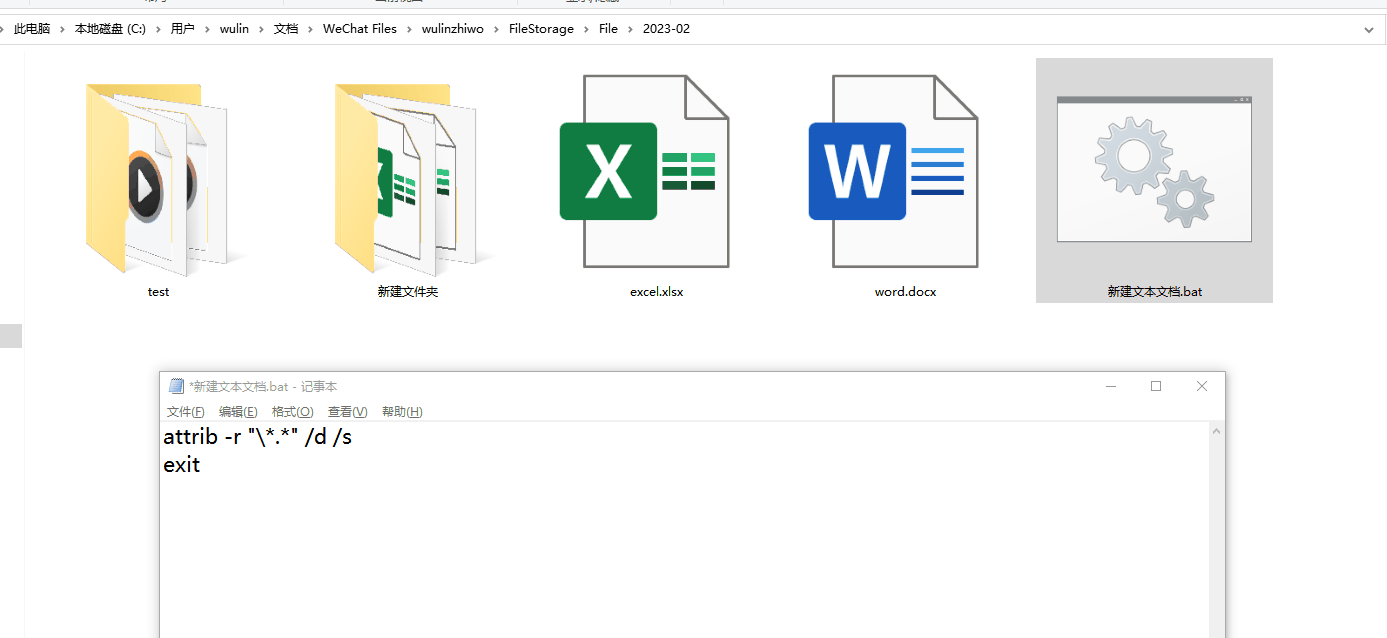Go to File in the address path
This screenshot has height=638, width=1387.
point(608,29)
